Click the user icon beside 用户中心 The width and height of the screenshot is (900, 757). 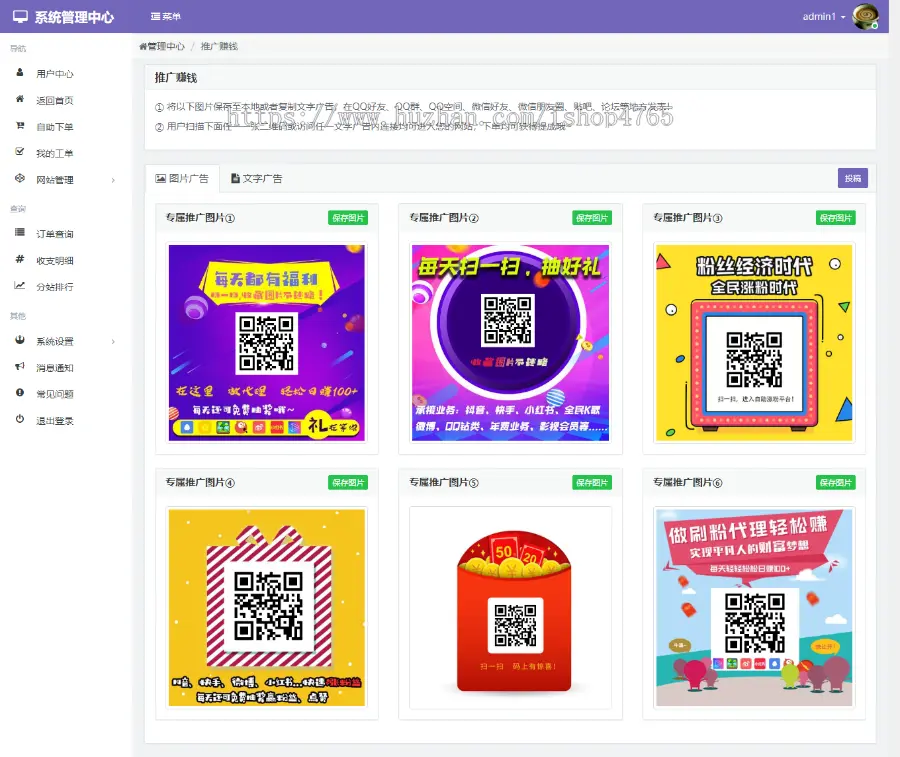point(20,73)
